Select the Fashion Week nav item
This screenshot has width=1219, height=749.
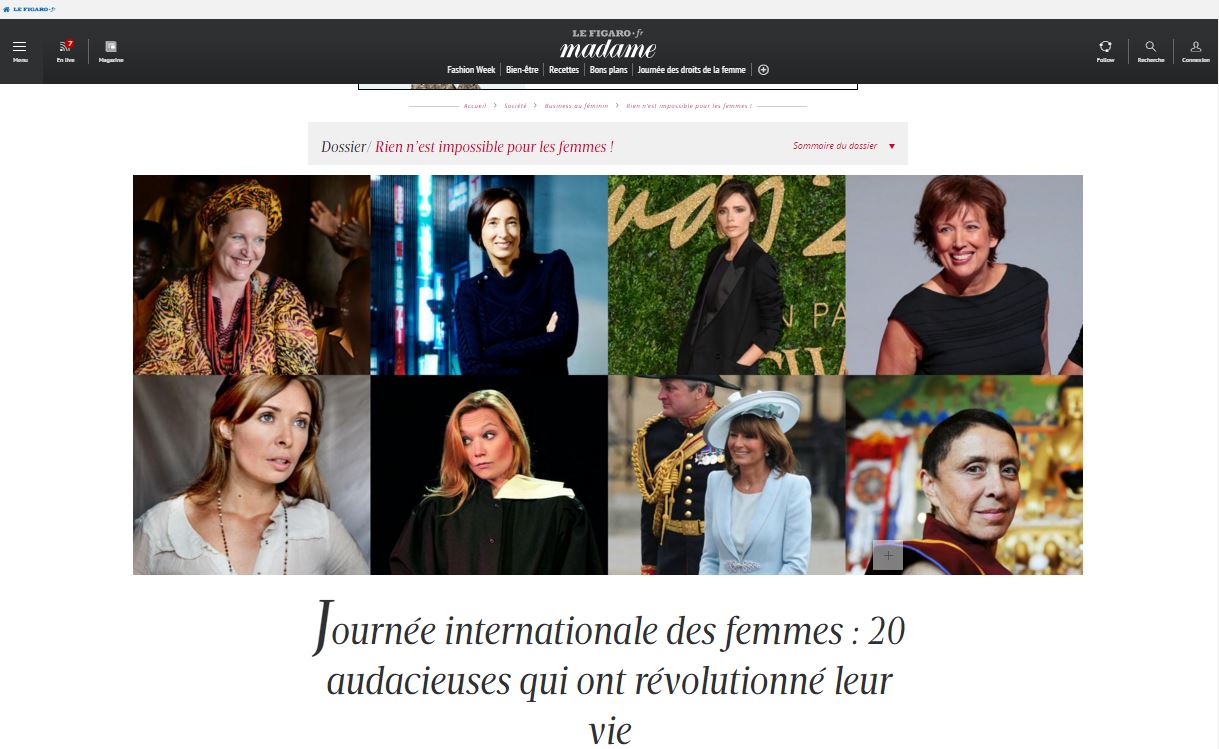(471, 70)
